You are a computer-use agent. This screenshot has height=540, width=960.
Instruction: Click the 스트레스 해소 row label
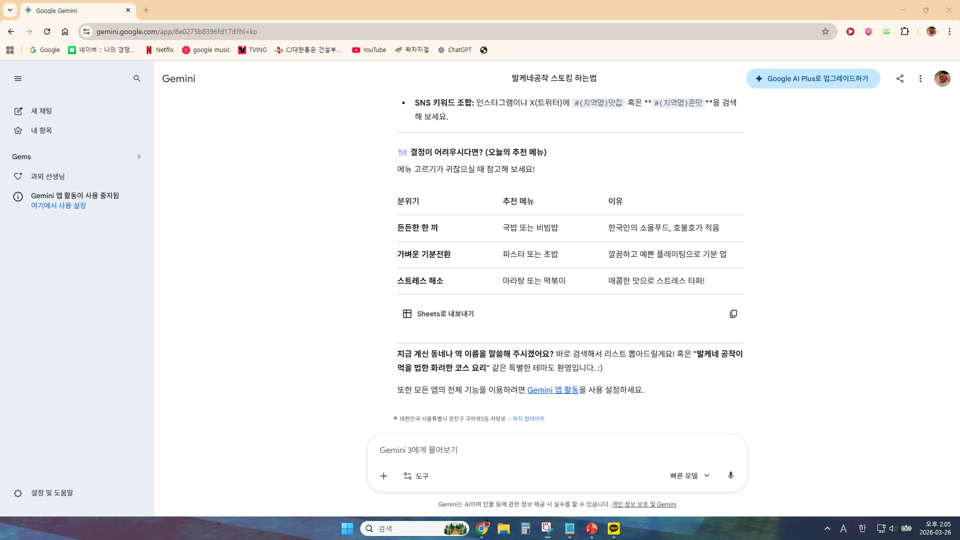point(420,281)
